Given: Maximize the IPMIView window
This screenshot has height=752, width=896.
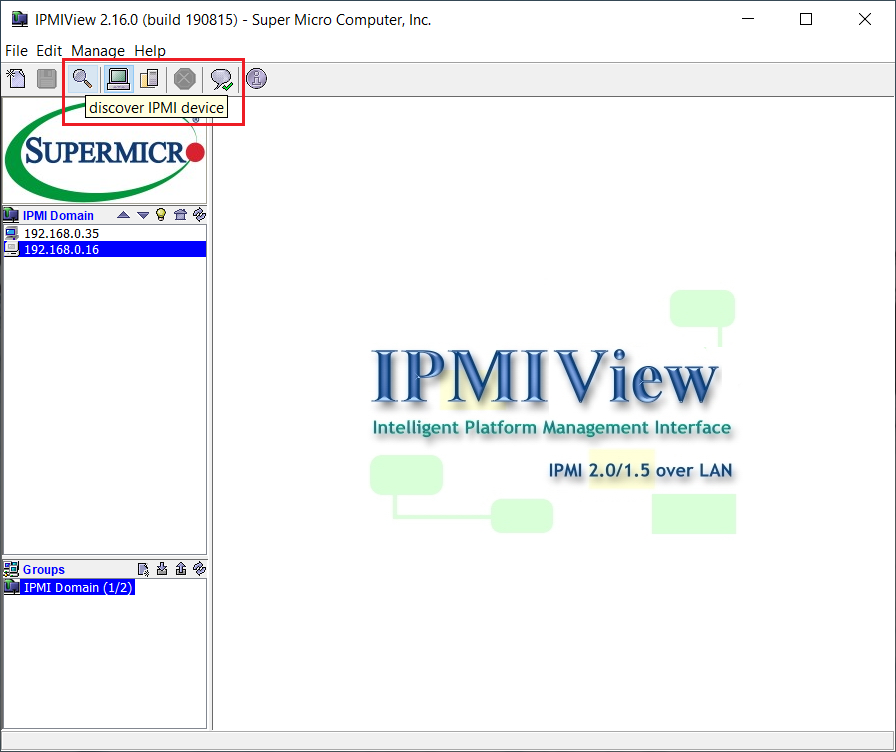Looking at the screenshot, I should [806, 19].
